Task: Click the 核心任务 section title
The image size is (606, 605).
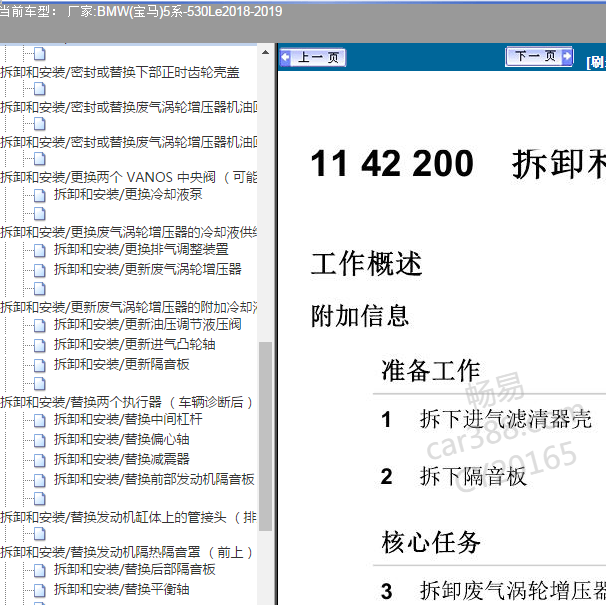Action: [431, 542]
